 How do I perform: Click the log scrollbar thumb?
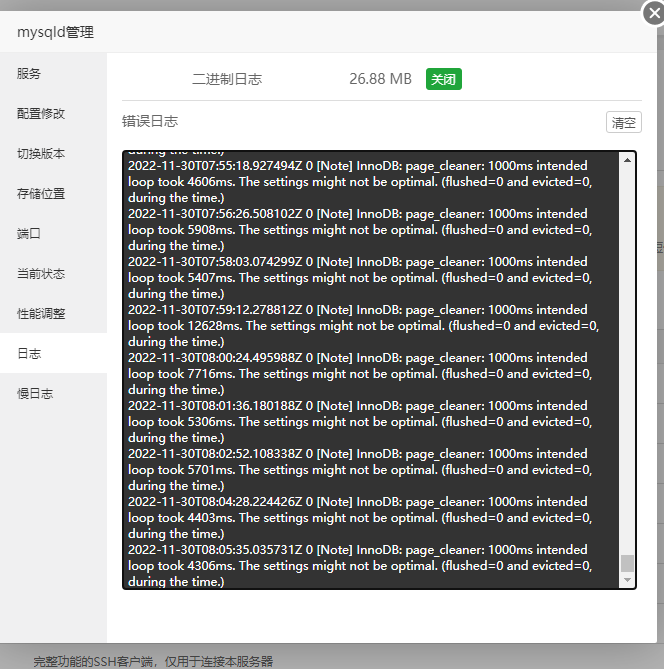click(x=627, y=563)
